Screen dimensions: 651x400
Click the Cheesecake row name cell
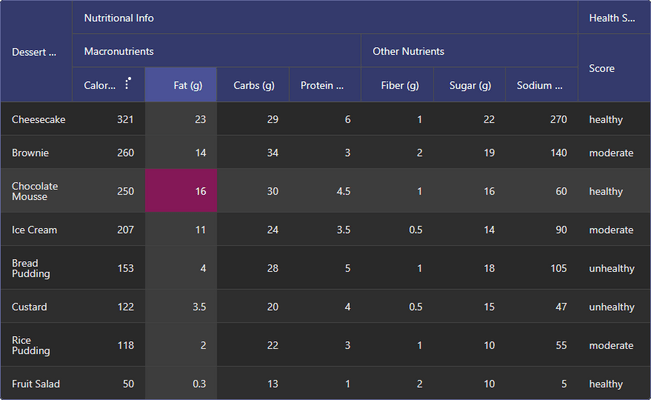[38, 120]
